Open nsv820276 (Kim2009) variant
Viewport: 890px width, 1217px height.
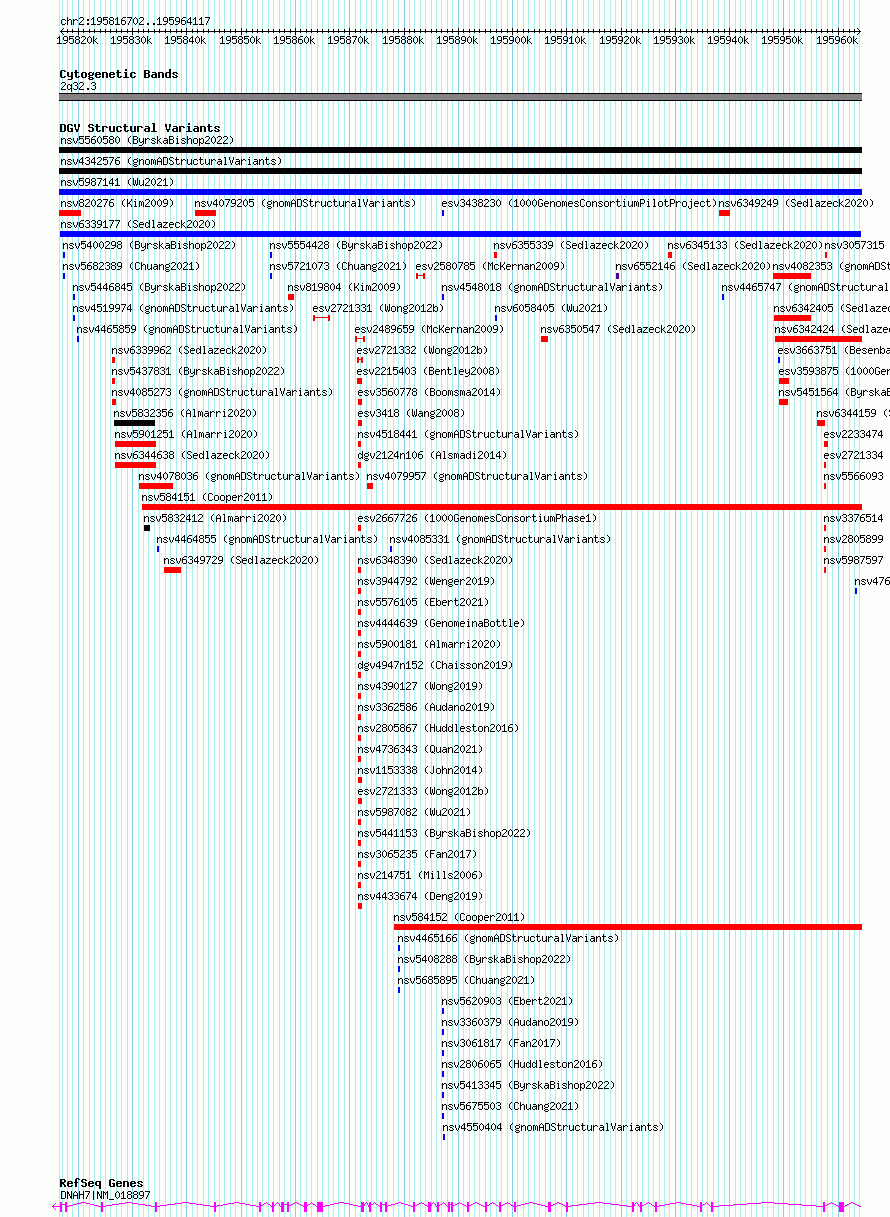pos(117,203)
